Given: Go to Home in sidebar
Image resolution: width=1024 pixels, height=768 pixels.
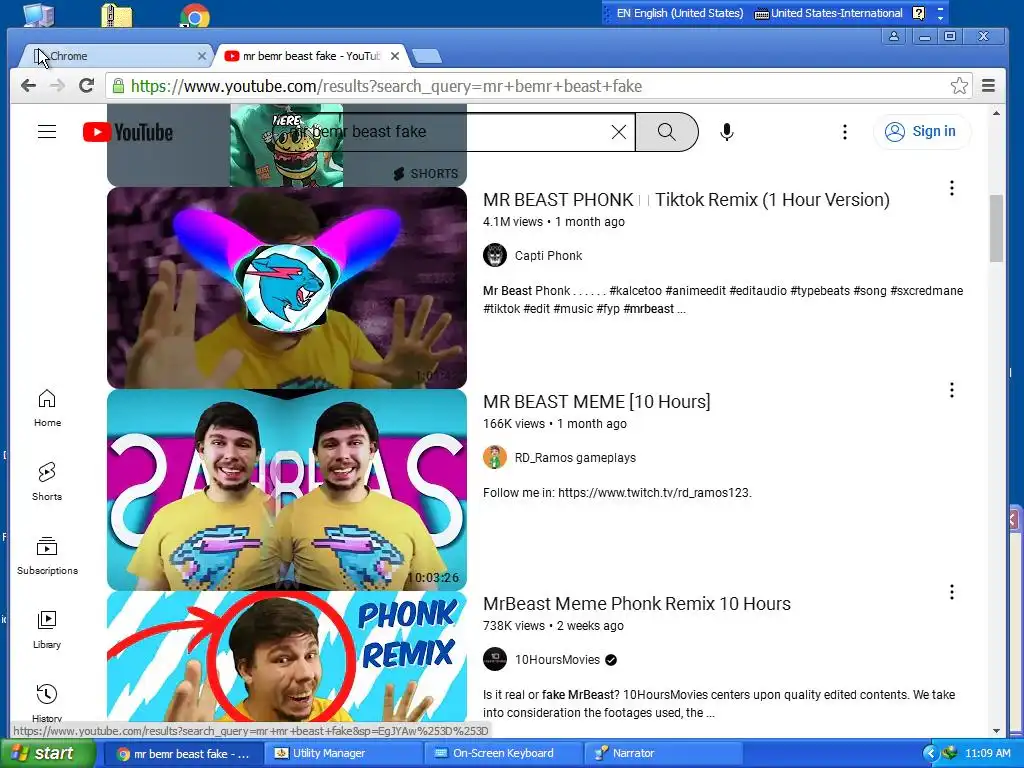Looking at the screenshot, I should pos(47,408).
